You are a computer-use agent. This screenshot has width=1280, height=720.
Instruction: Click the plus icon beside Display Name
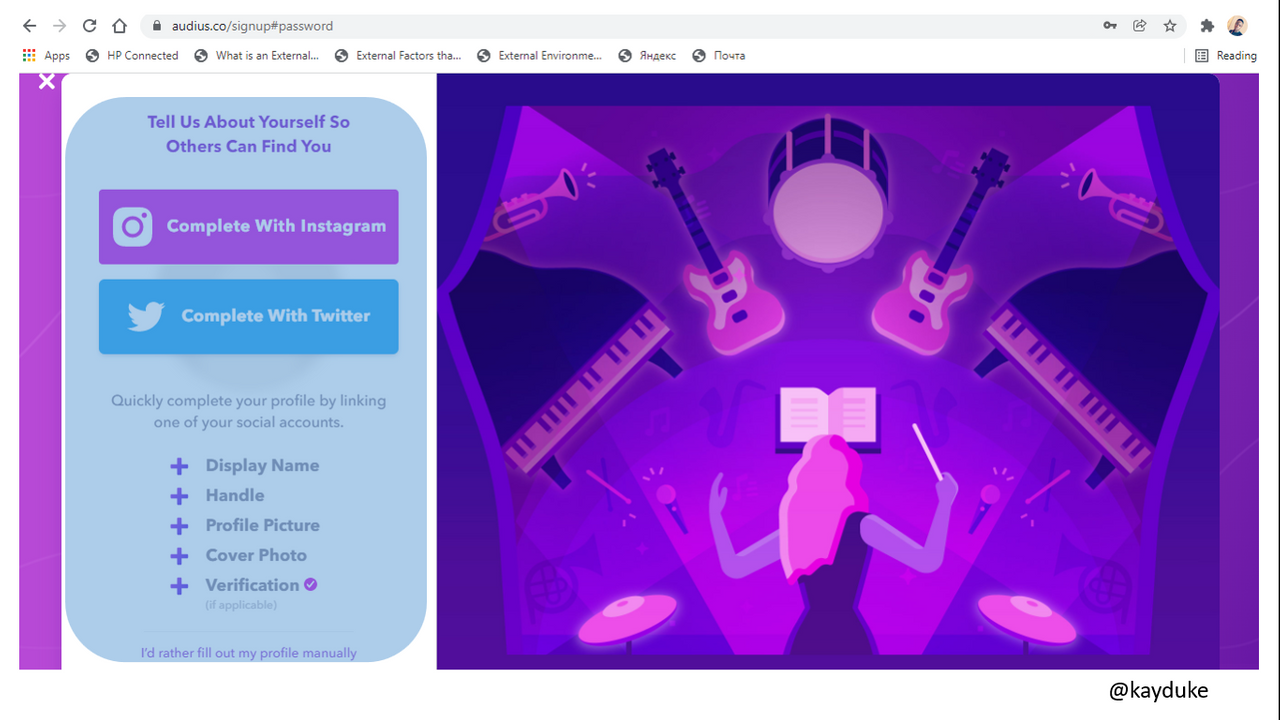click(179, 466)
